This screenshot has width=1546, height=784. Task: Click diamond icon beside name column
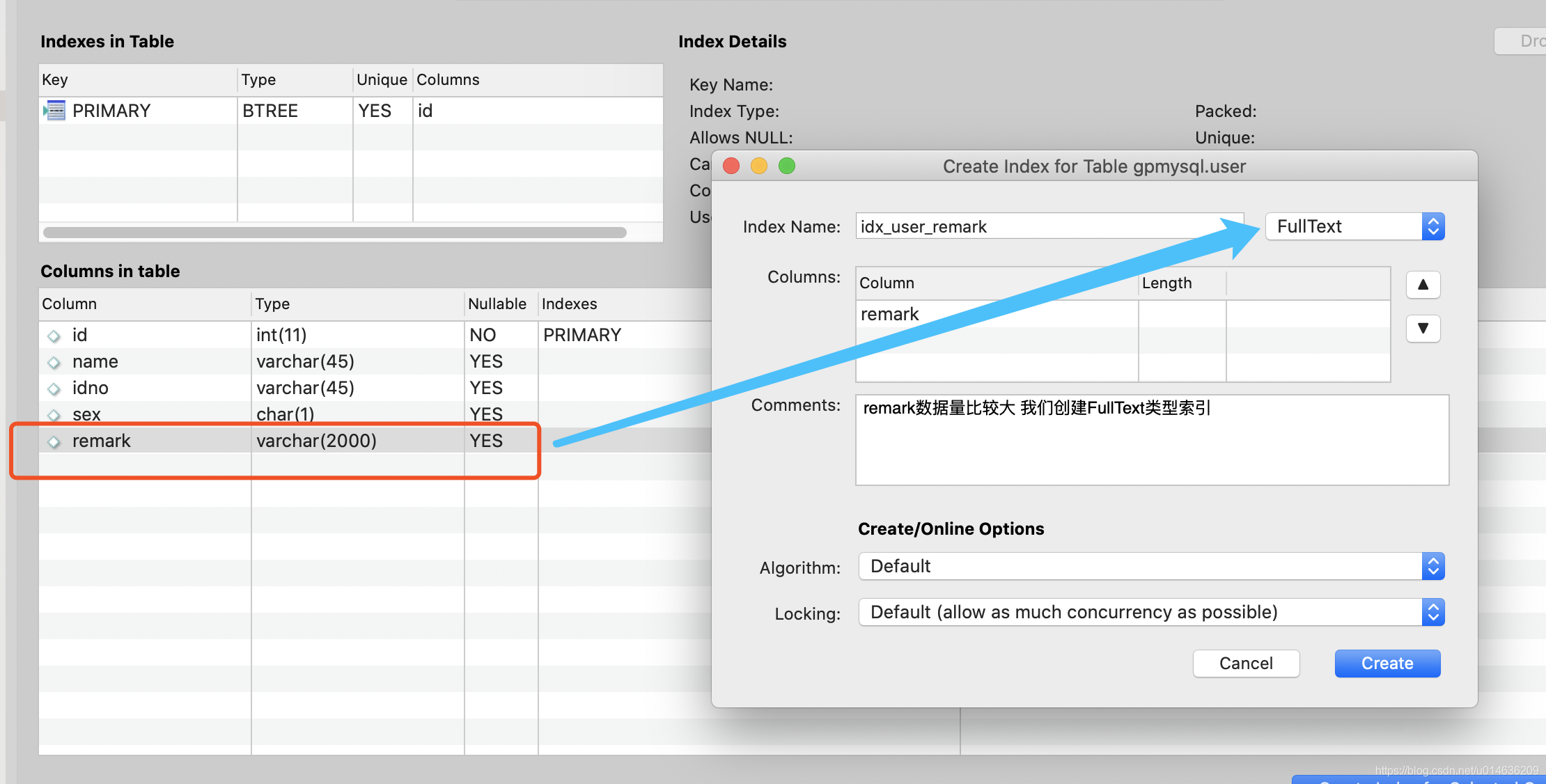click(x=54, y=363)
